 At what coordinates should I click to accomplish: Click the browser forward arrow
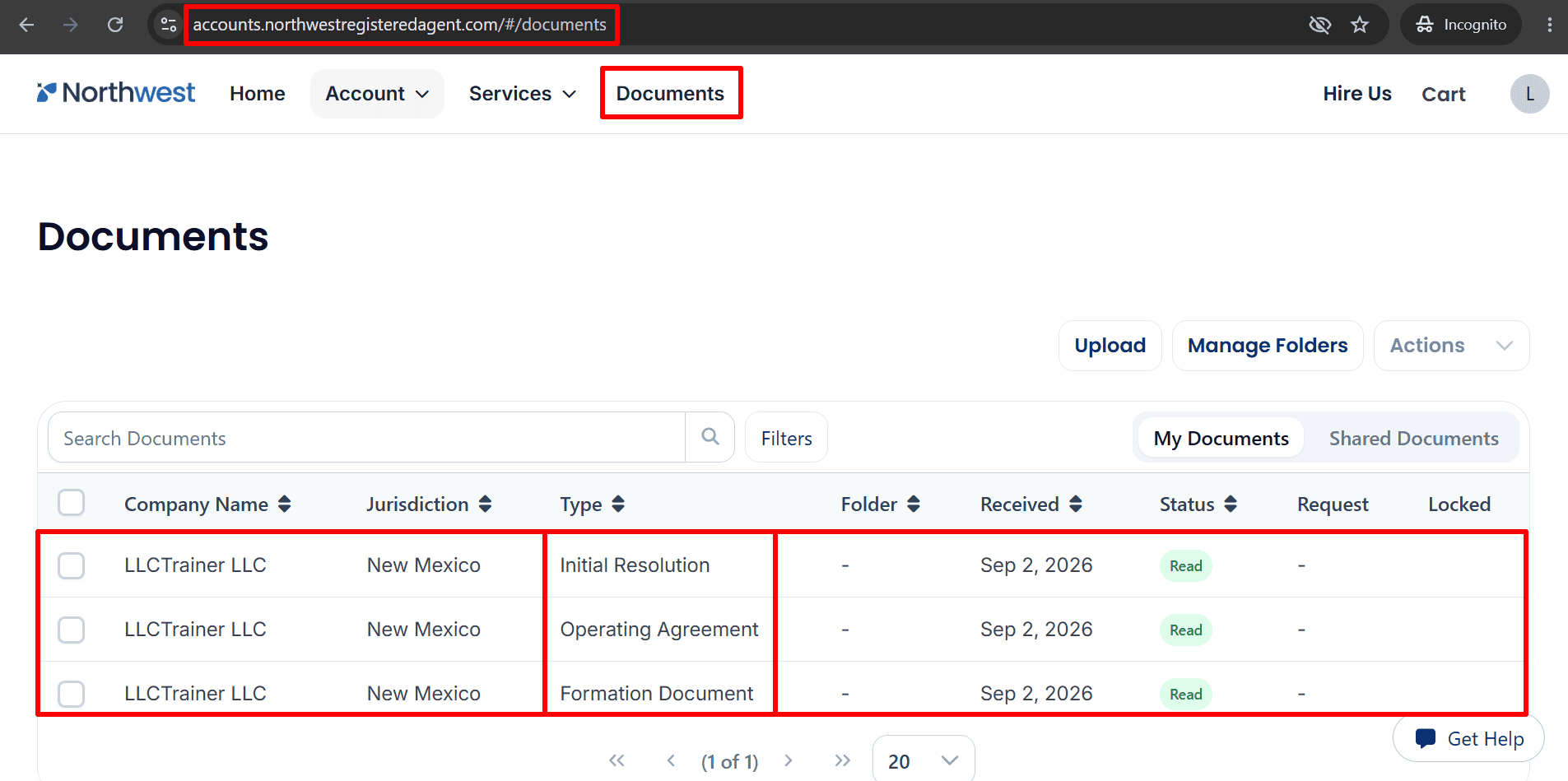coord(71,25)
